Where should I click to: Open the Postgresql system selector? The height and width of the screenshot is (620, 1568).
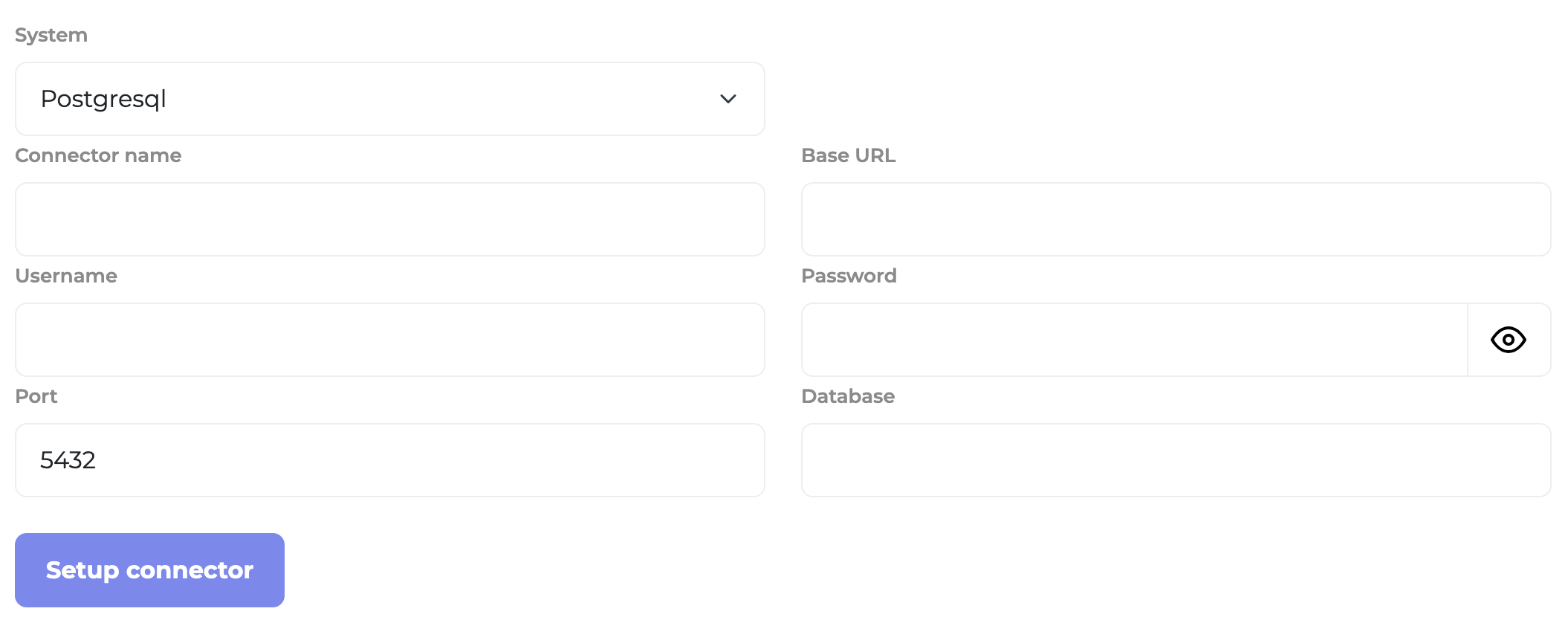pyautogui.click(x=389, y=99)
